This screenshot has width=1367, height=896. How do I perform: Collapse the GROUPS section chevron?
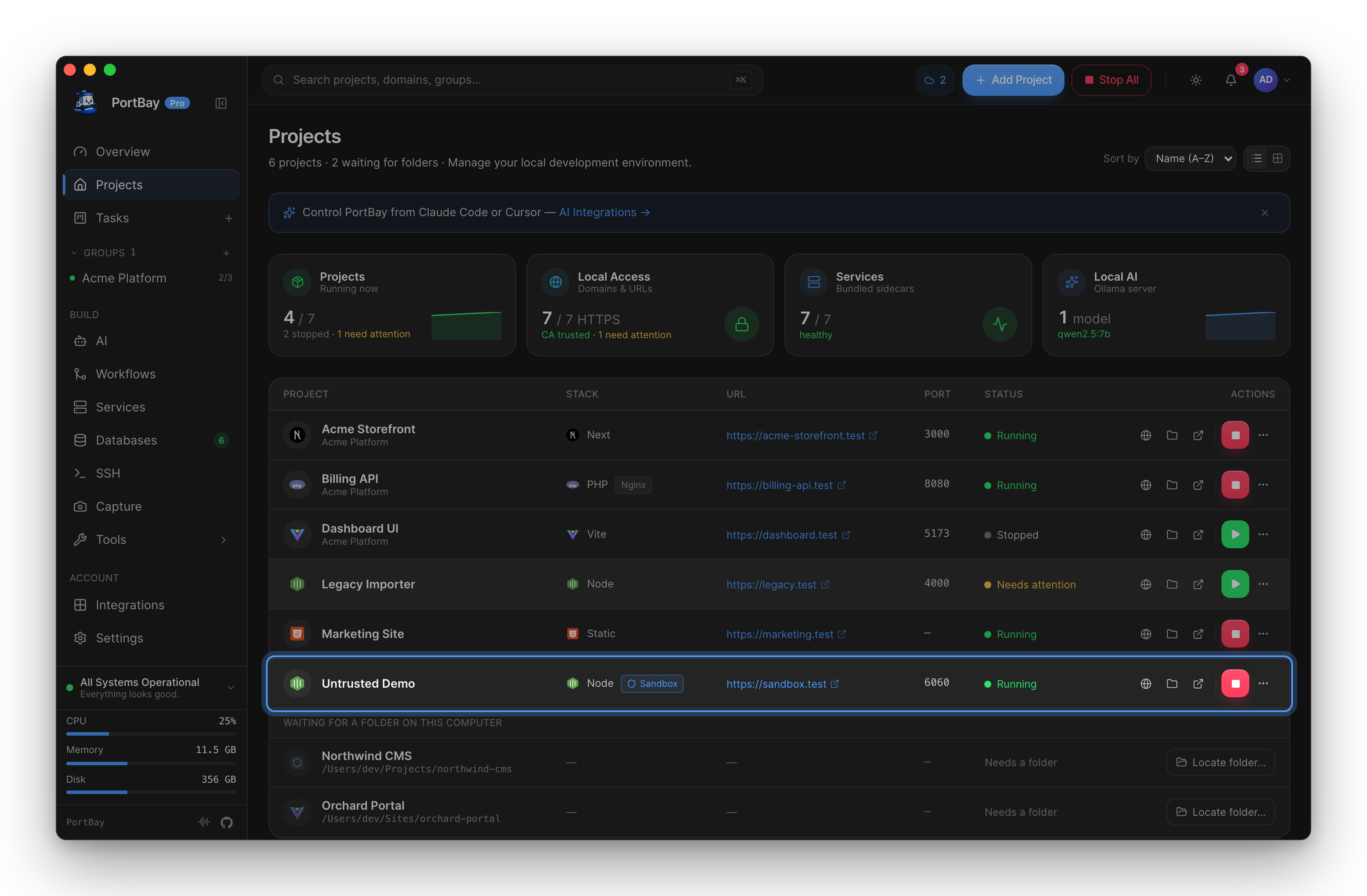[x=74, y=253]
